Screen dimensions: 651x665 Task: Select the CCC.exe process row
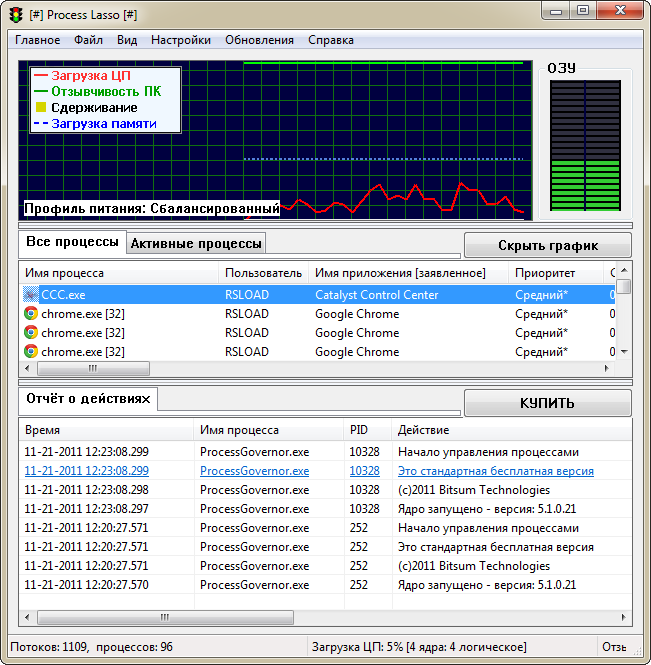[317, 294]
